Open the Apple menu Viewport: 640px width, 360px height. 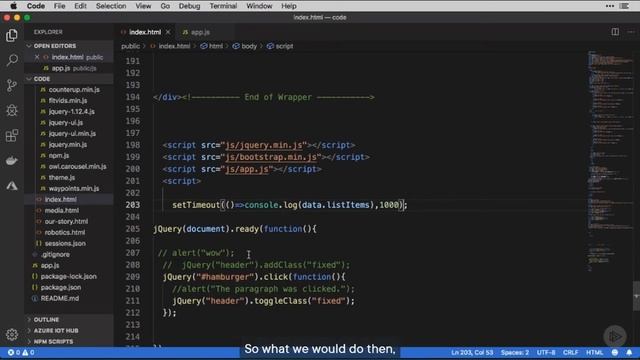pyautogui.click(x=13, y=6)
